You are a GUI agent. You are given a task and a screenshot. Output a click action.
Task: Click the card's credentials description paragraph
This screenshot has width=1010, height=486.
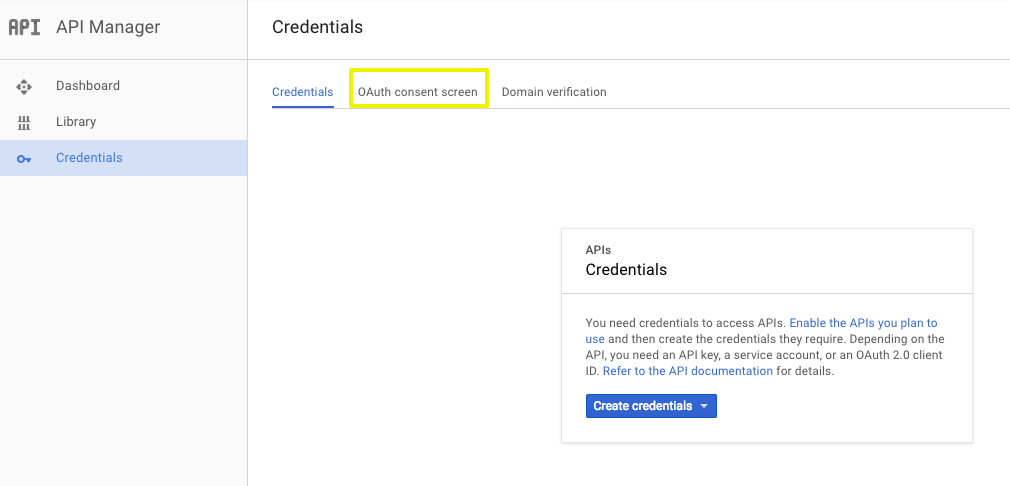765,347
